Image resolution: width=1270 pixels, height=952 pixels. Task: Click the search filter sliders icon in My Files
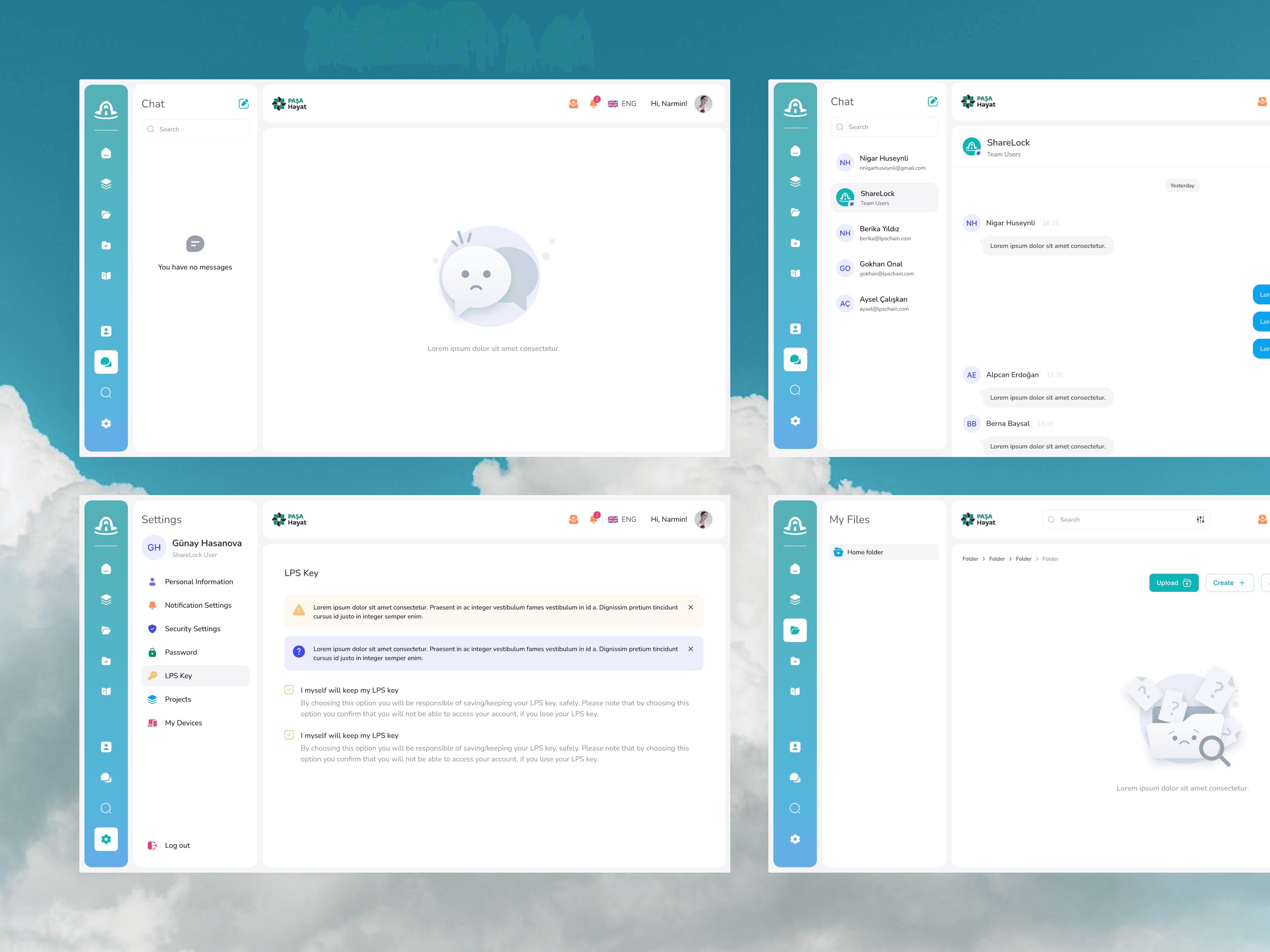pyautogui.click(x=1200, y=519)
